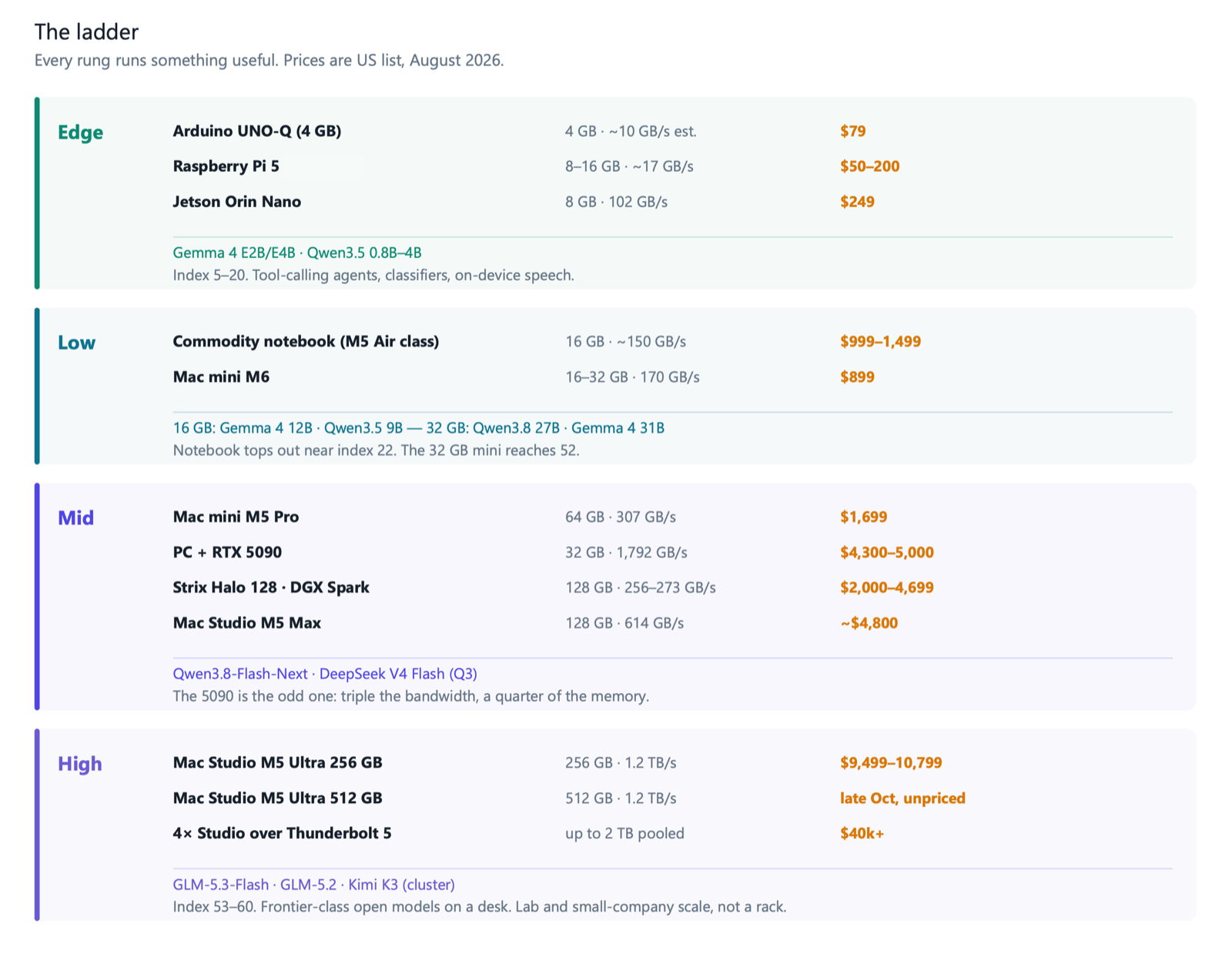Select the "The 5090 is the odd one" note

tap(411, 696)
